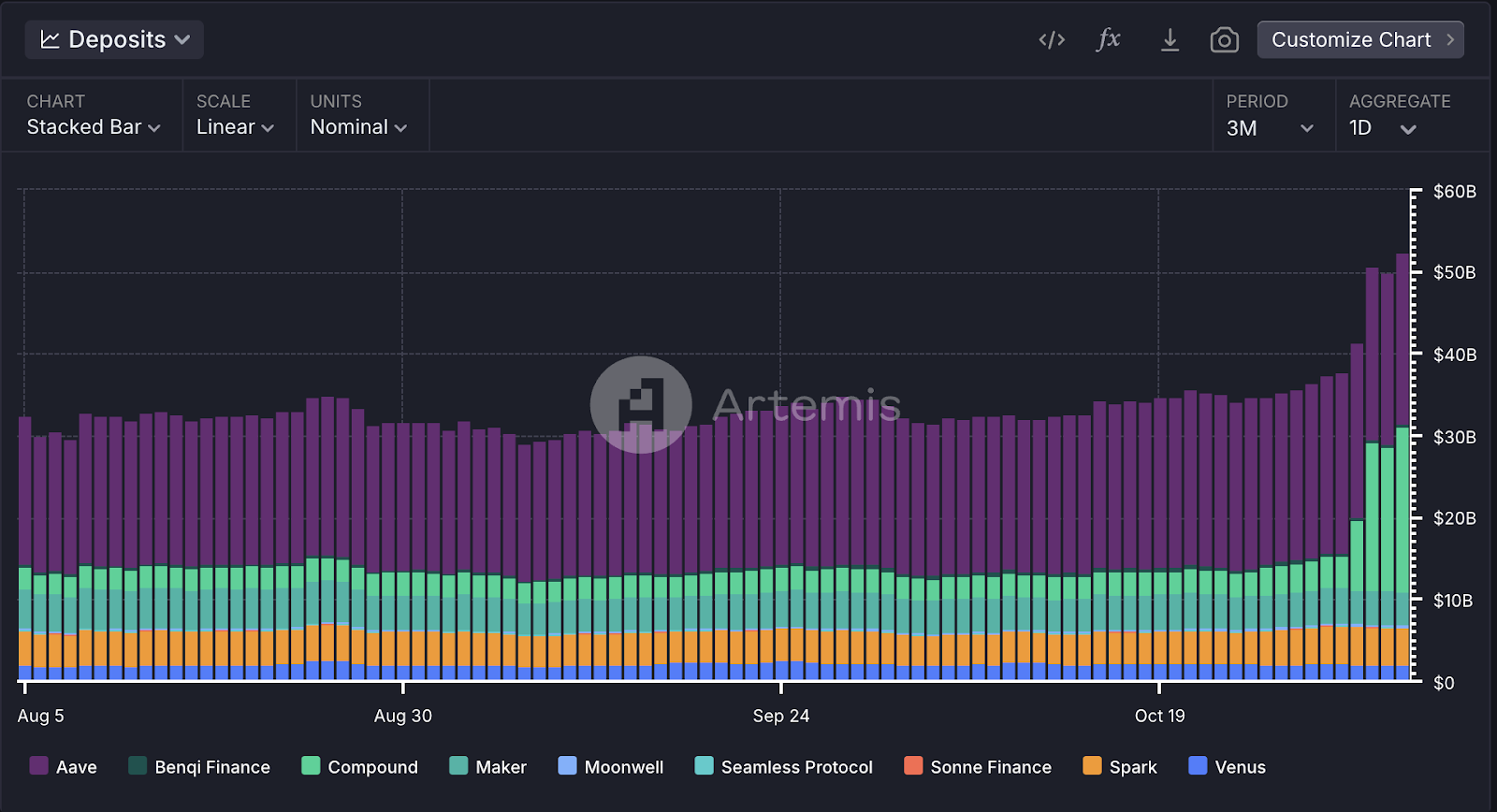Click the $10B y-axis label

[1455, 601]
